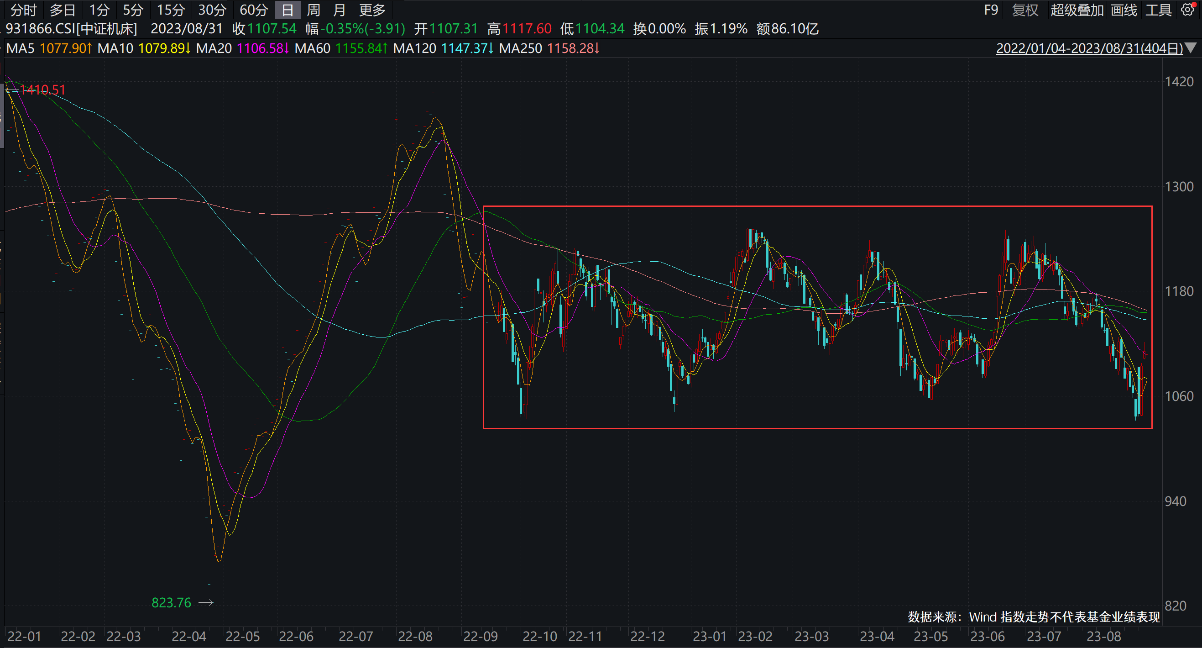Switch to 30分 period tab
Screen dimensions: 1202x648
point(212,10)
